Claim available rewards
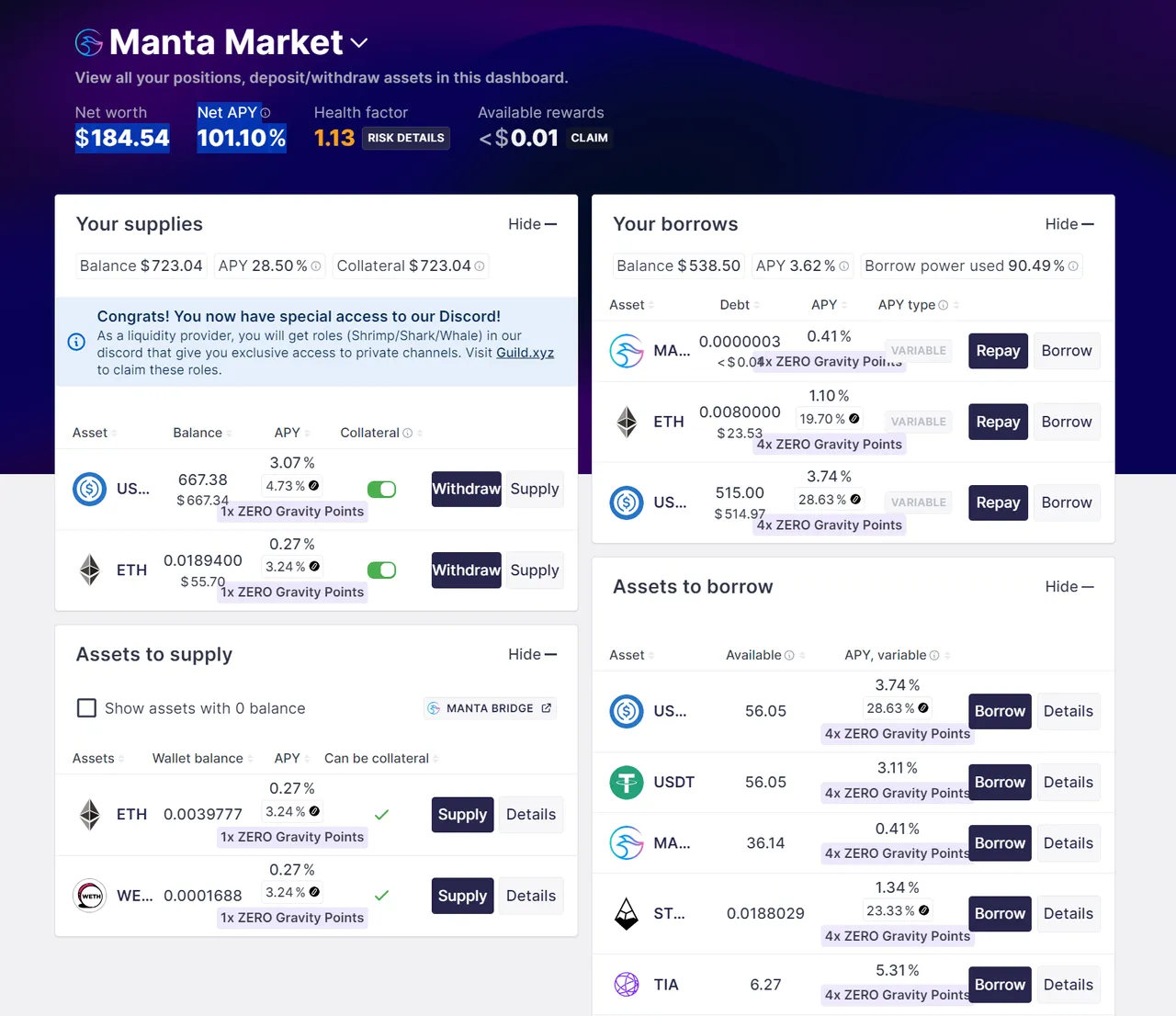This screenshot has height=1016, width=1176. (589, 138)
